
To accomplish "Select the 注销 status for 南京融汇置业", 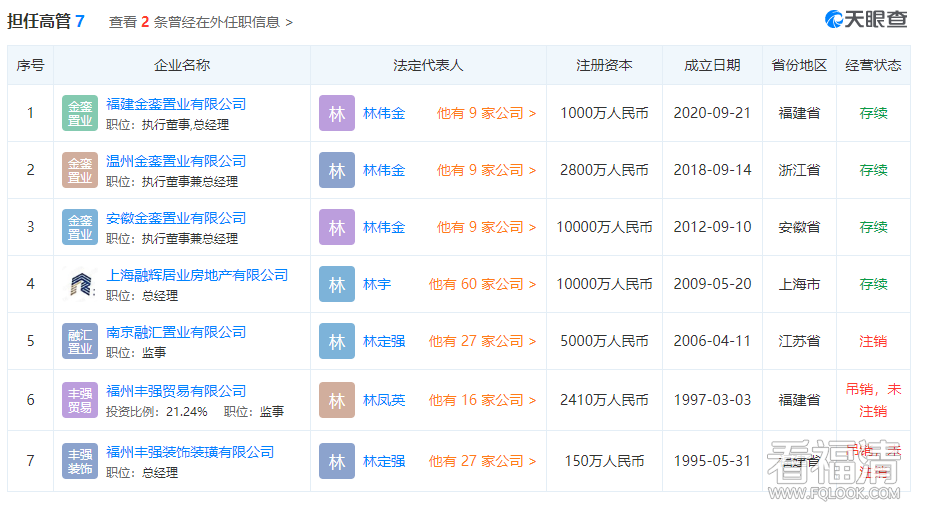I will coord(873,341).
